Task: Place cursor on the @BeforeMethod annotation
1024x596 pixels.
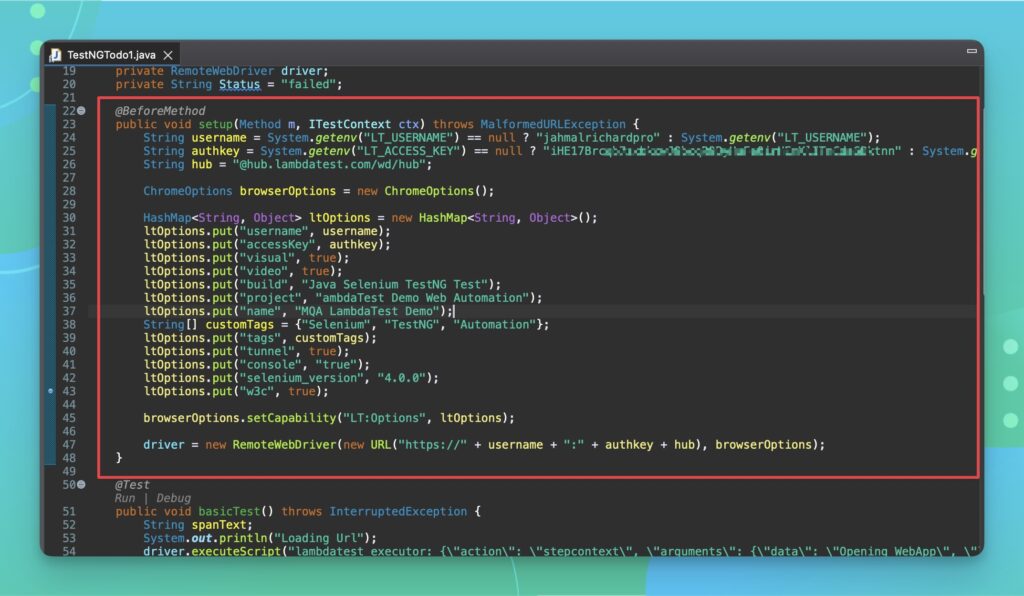Action: click(160, 111)
